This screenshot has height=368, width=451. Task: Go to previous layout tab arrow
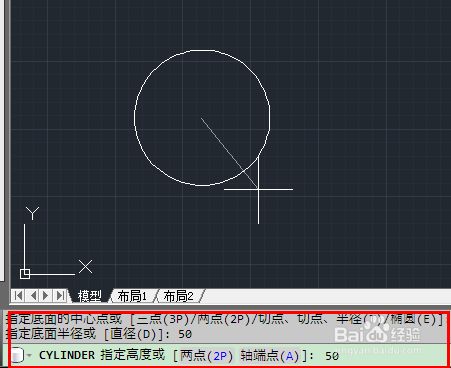33,296
